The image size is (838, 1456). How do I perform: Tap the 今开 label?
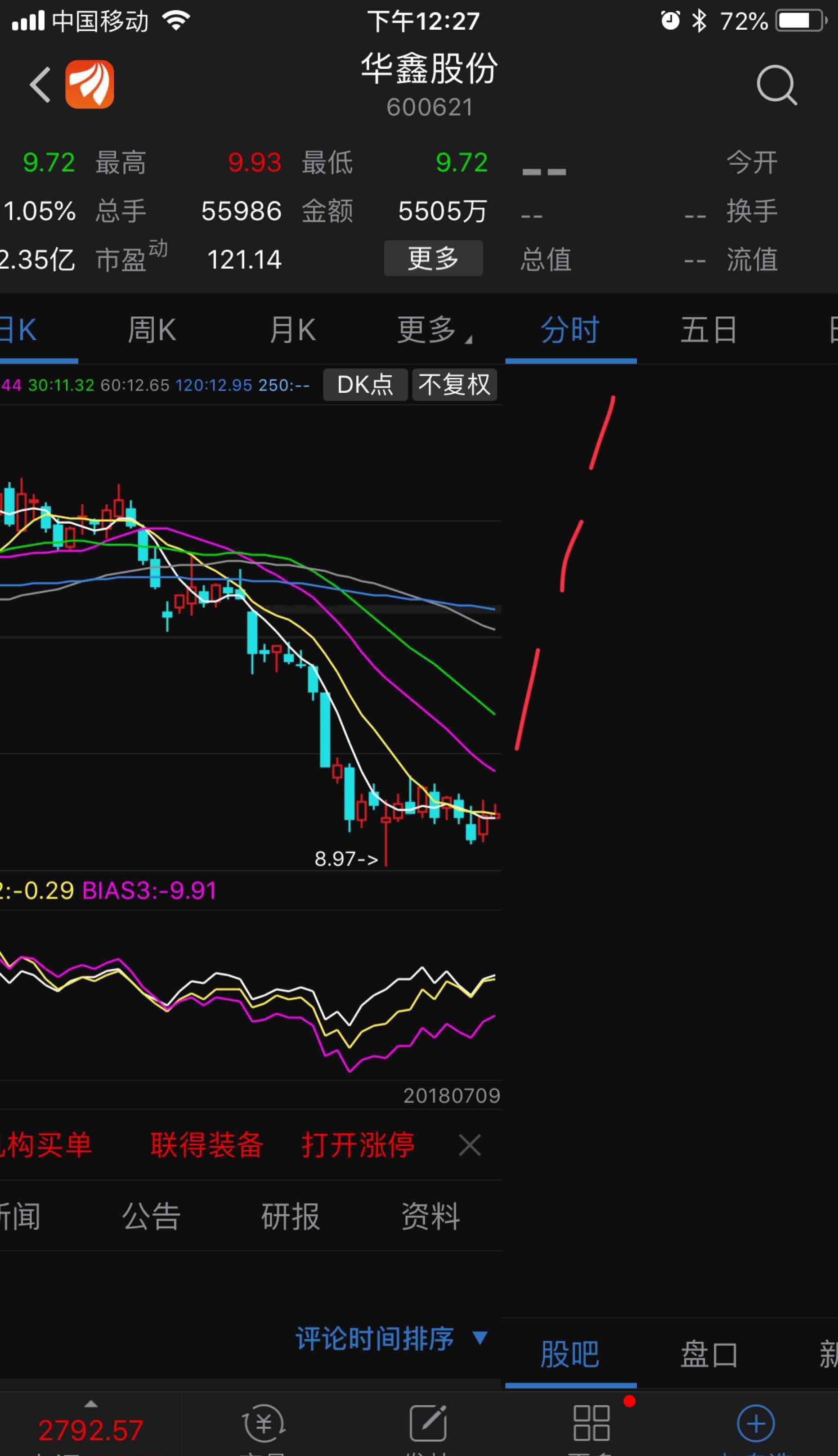click(752, 162)
